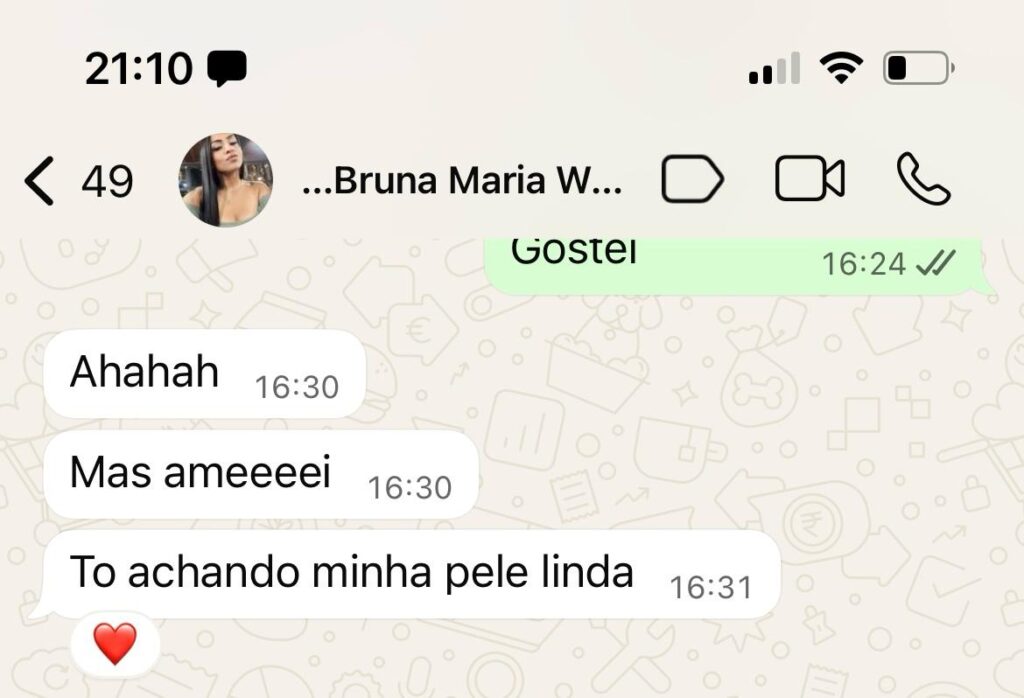Viewport: 1024px width, 698px height.
Task: Open the contact's profile picture
Action: tap(226, 180)
